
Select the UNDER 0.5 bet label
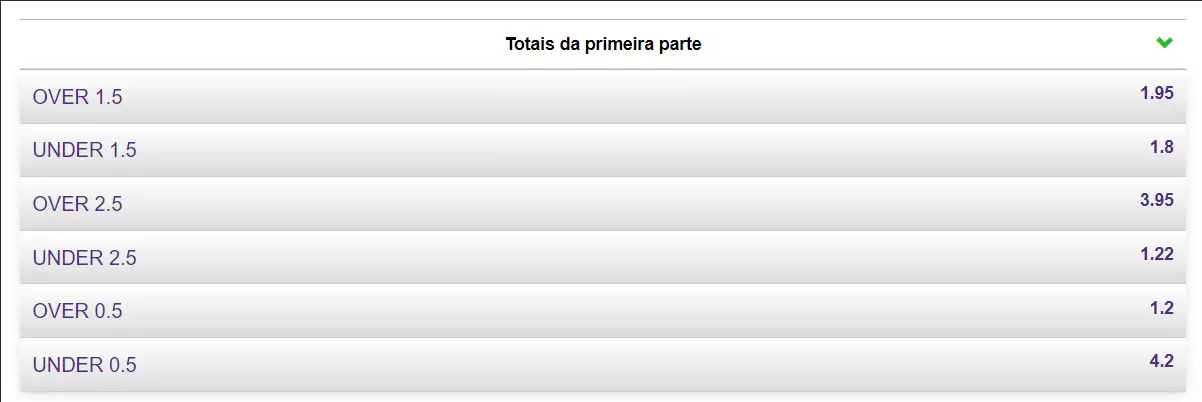point(85,365)
